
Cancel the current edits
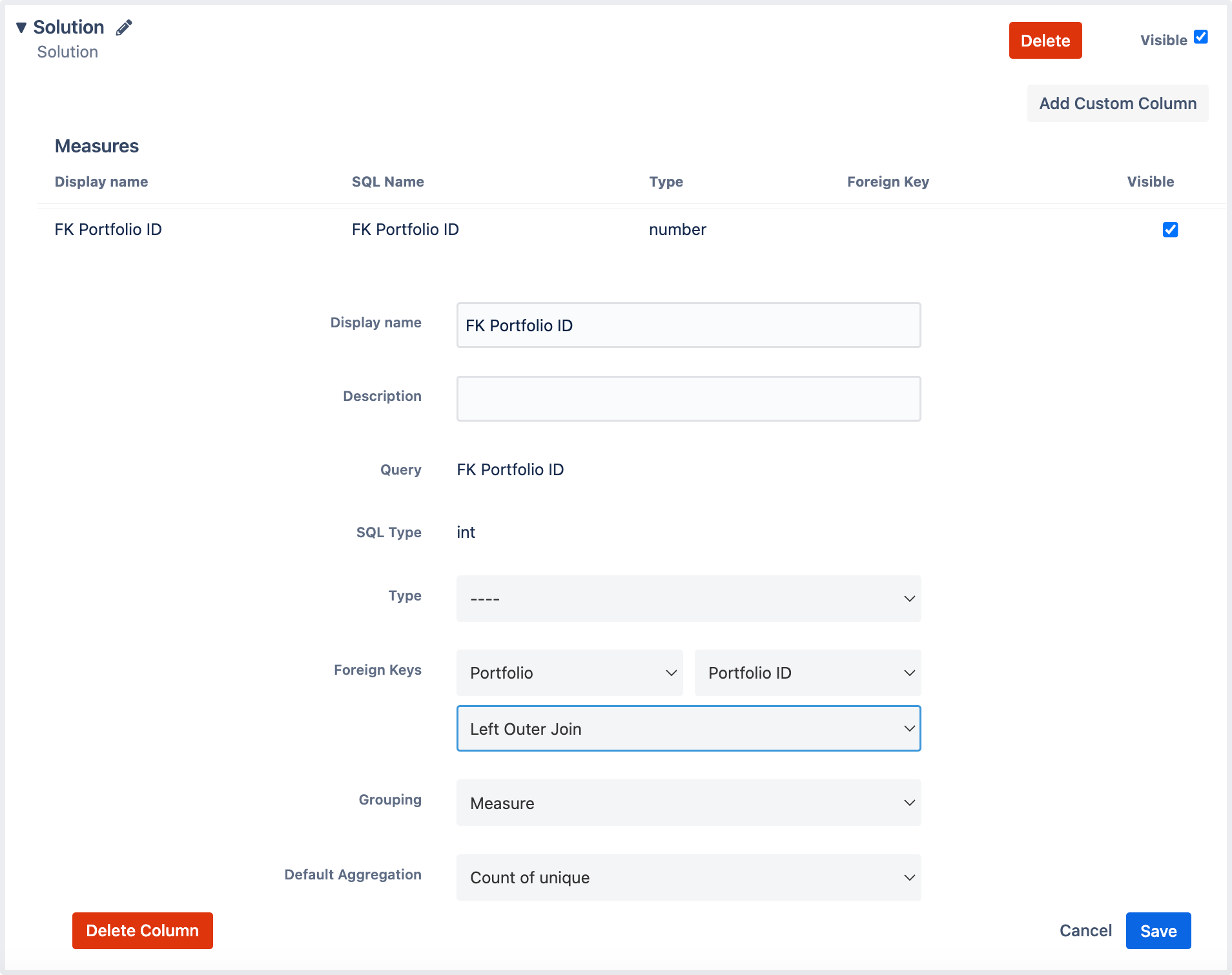point(1085,930)
